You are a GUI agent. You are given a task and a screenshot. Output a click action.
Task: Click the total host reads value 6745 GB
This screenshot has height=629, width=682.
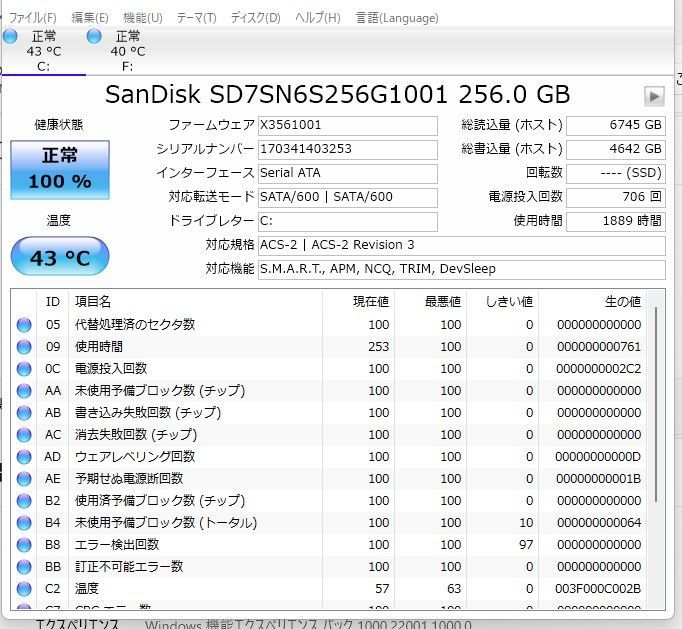point(615,125)
